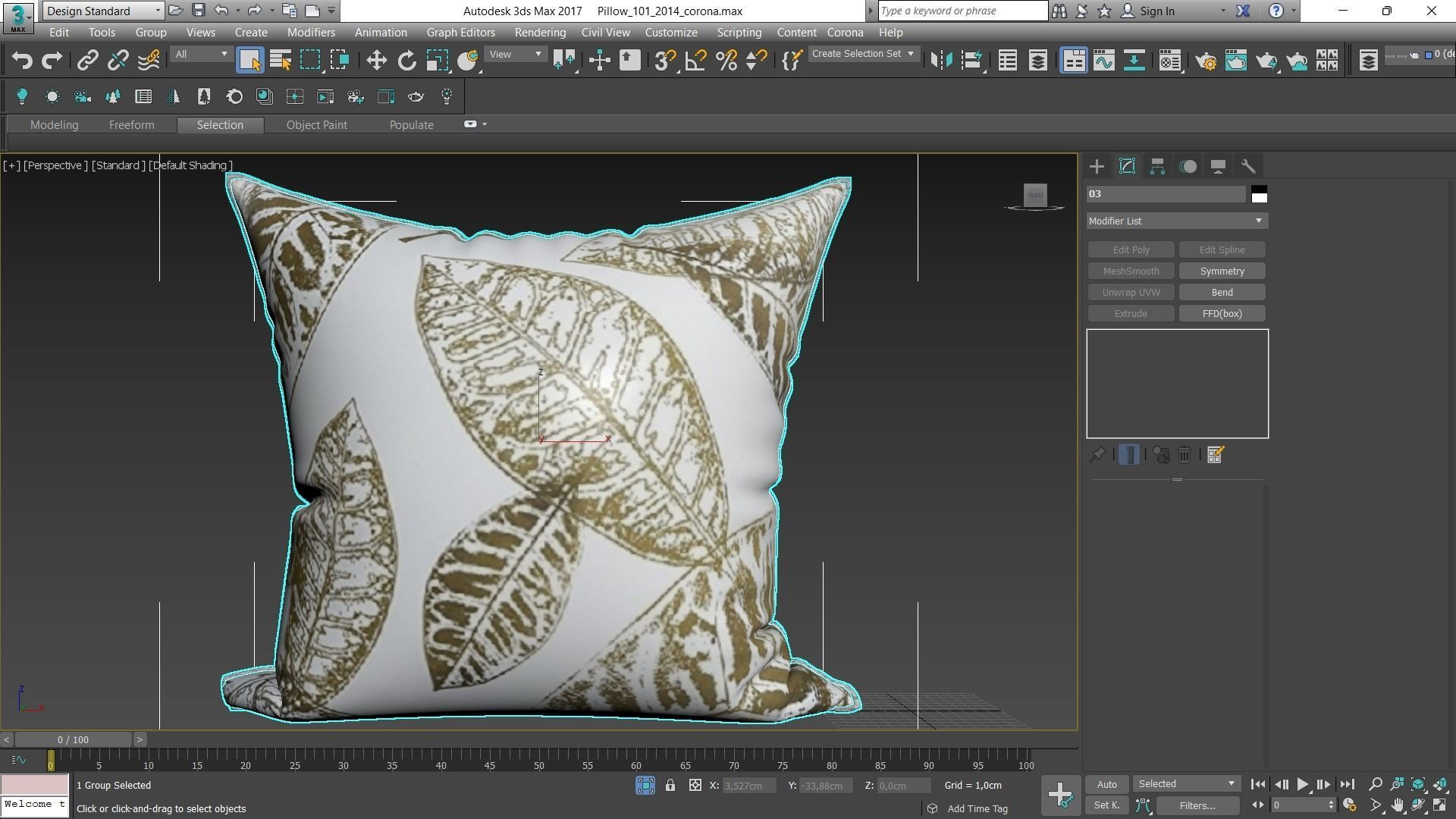Toggle Percent Snap
Screen dimensions: 1456x819
coord(726,61)
